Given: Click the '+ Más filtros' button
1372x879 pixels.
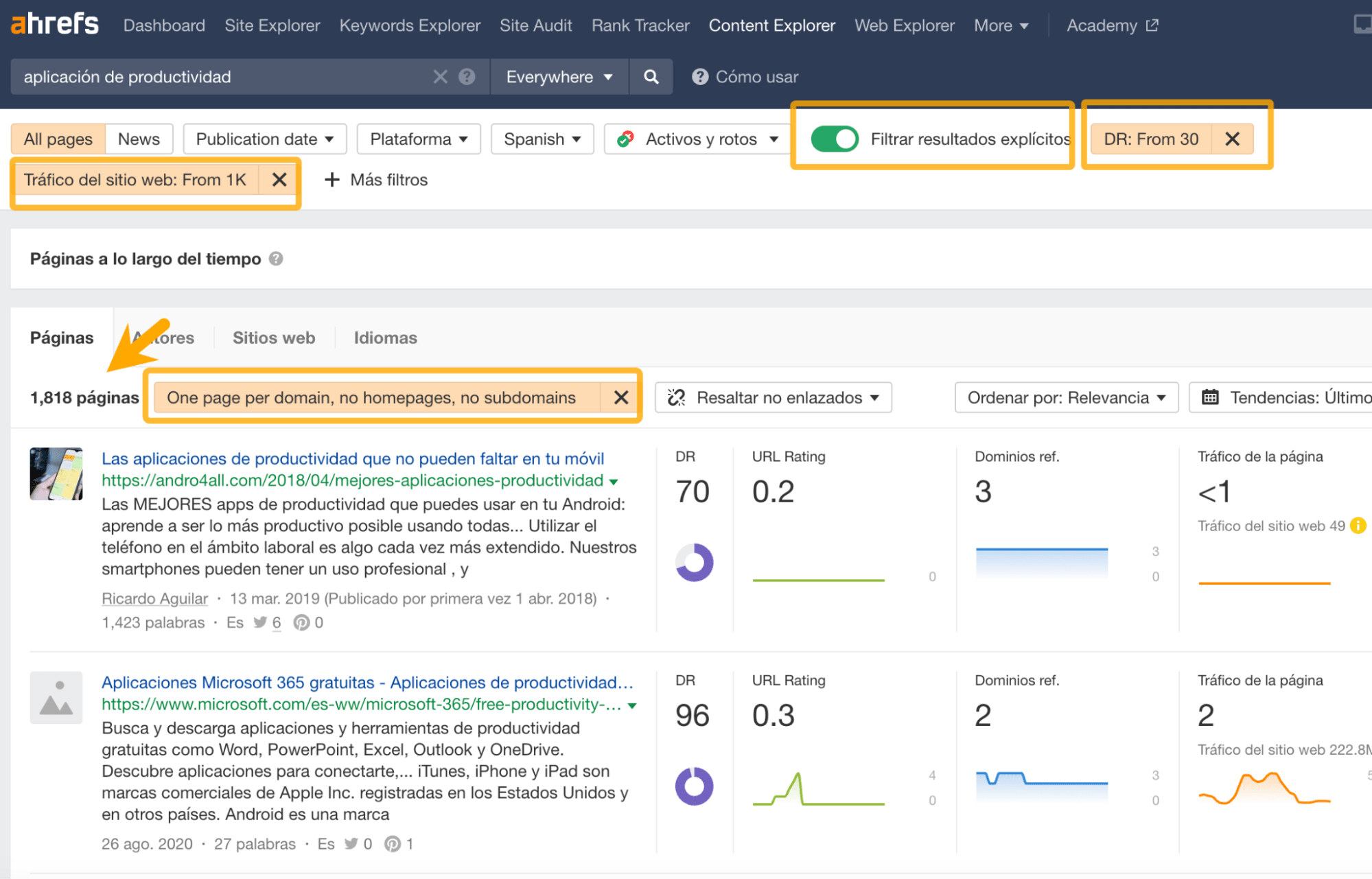Looking at the screenshot, I should (x=375, y=179).
